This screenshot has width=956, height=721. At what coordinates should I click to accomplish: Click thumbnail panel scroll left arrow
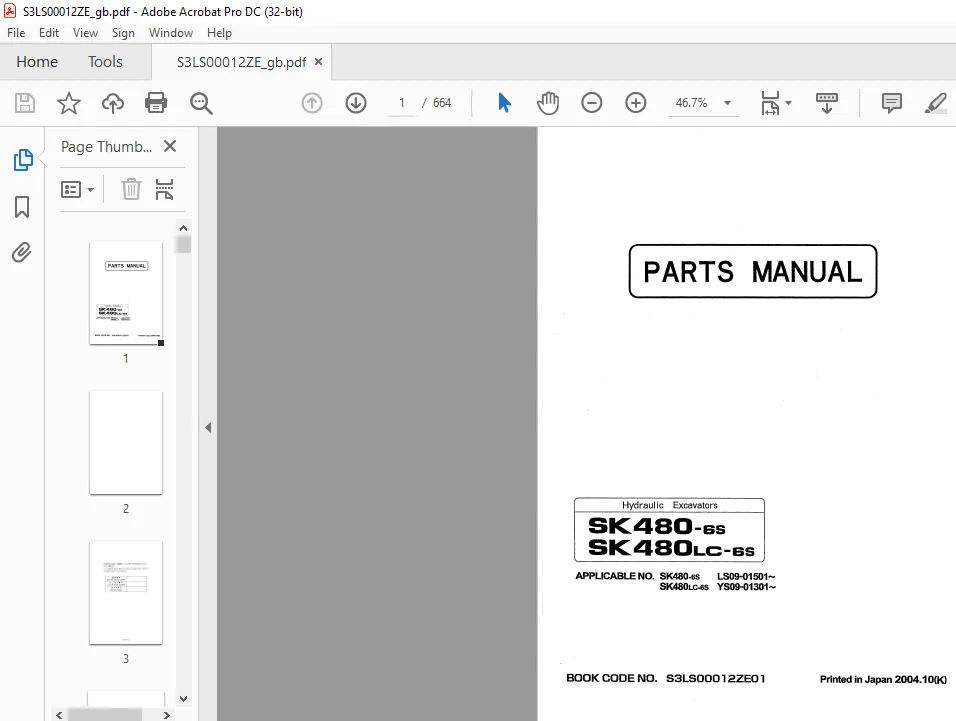coord(59,714)
